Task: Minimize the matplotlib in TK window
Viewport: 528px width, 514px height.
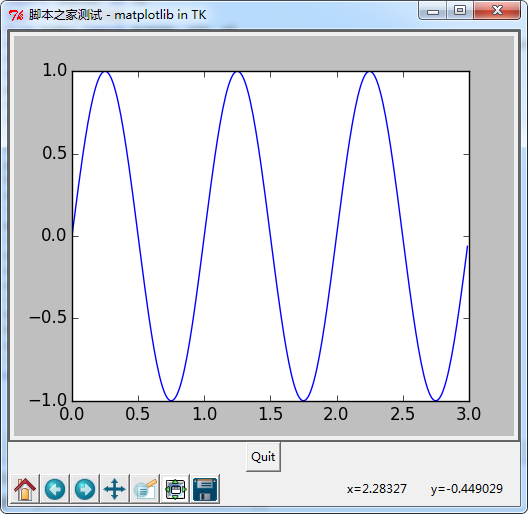Action: pyautogui.click(x=432, y=11)
